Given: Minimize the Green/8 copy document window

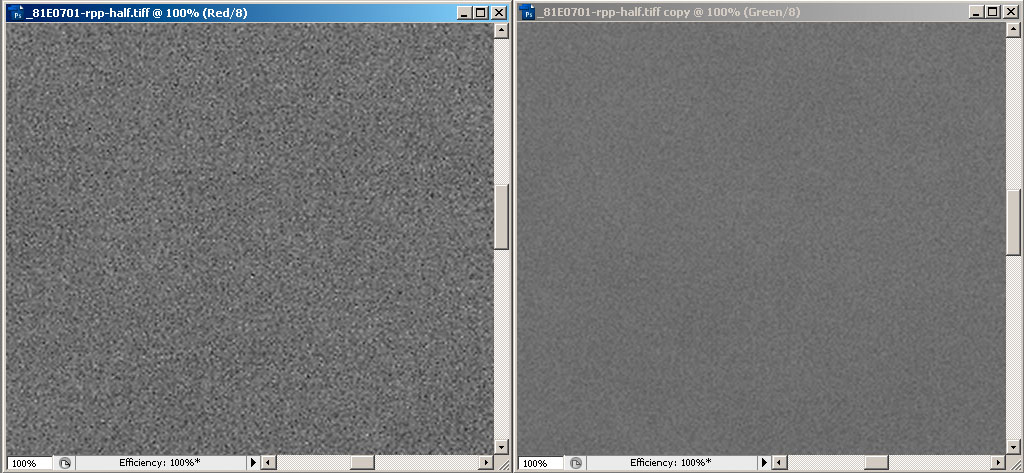Looking at the screenshot, I should click(976, 12).
